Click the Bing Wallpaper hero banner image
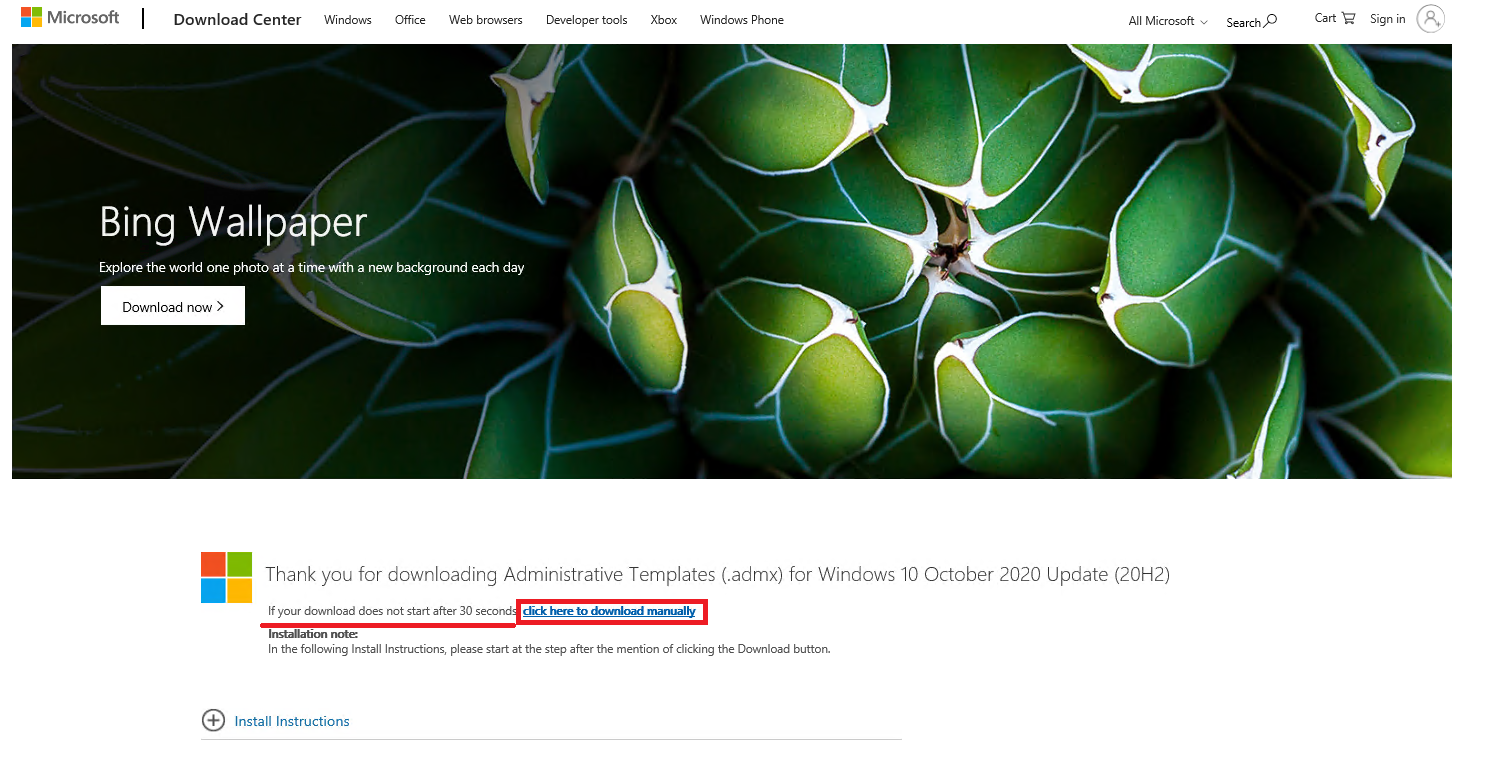1496x784 pixels. [x=732, y=261]
